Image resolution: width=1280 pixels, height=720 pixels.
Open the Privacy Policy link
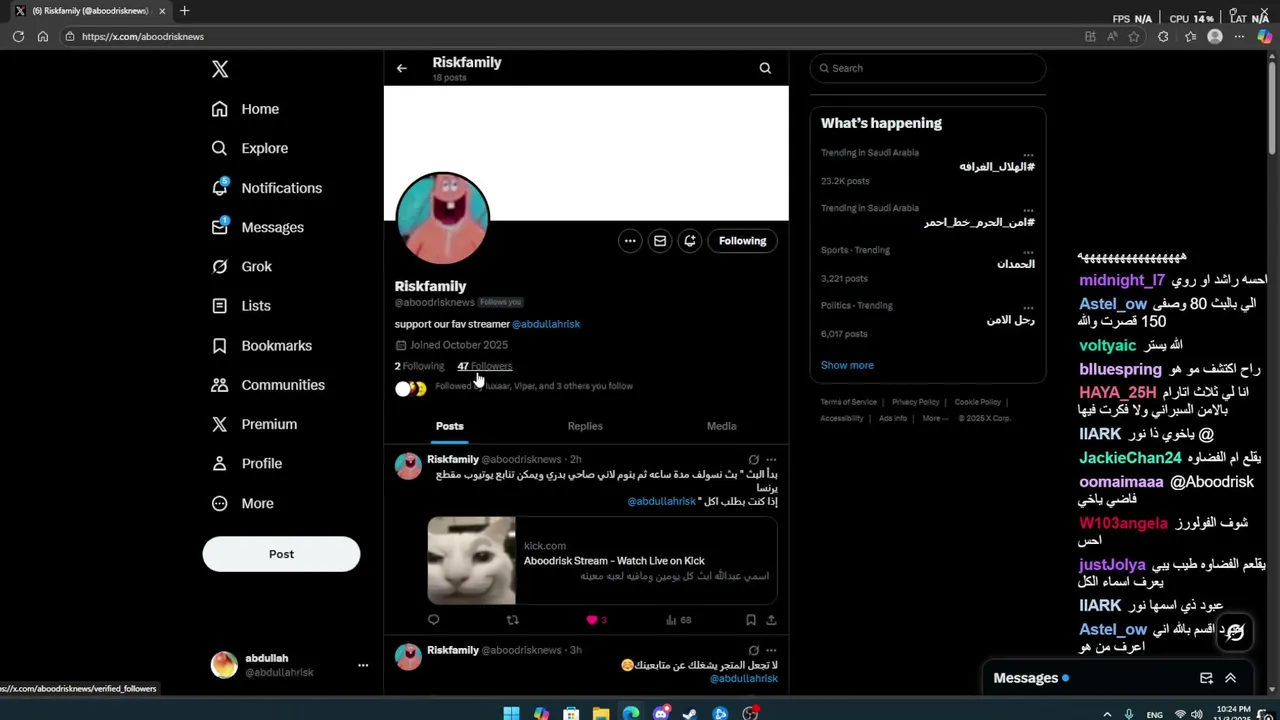coord(915,402)
